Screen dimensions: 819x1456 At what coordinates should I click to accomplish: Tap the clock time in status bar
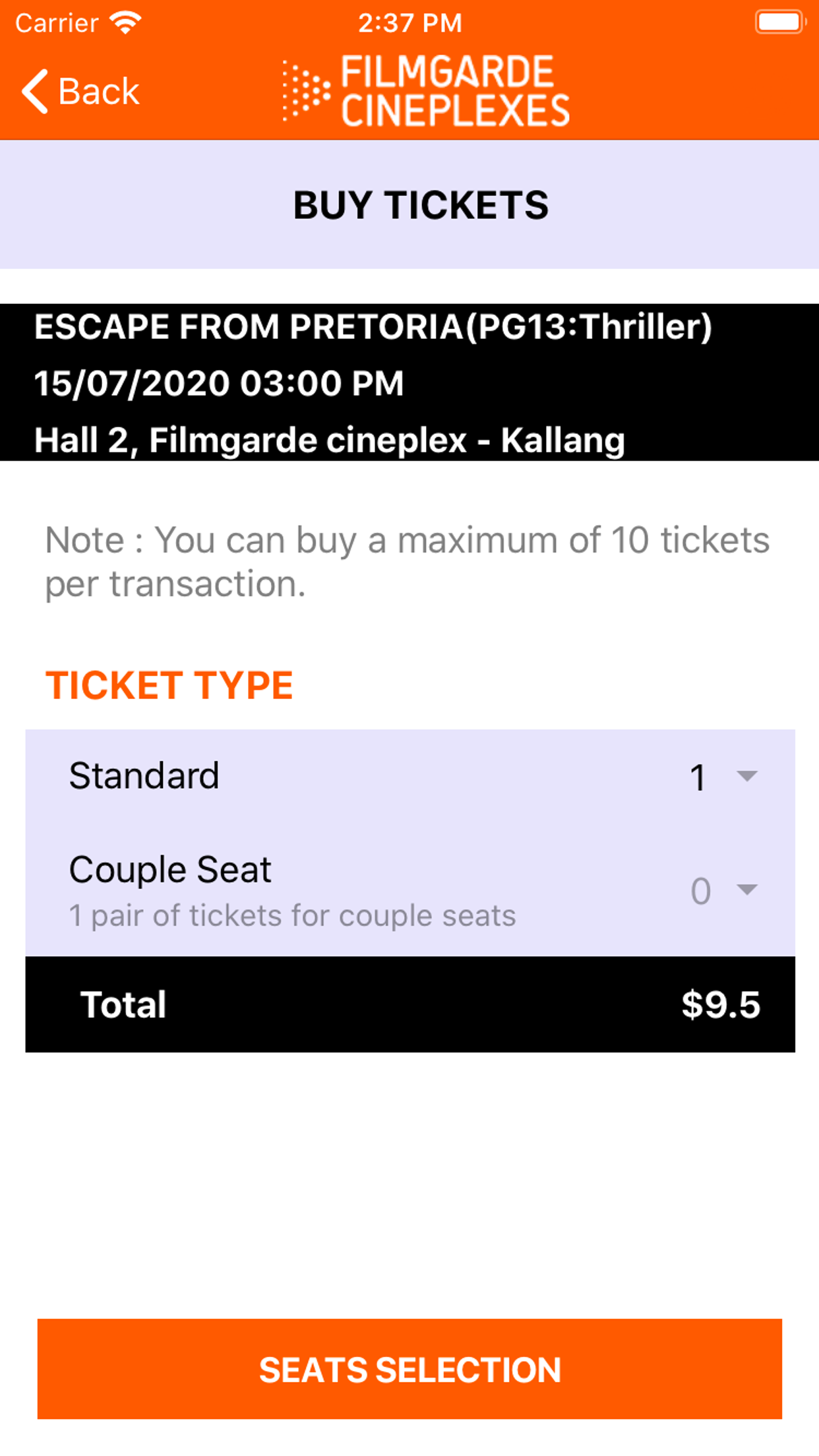[x=409, y=23]
